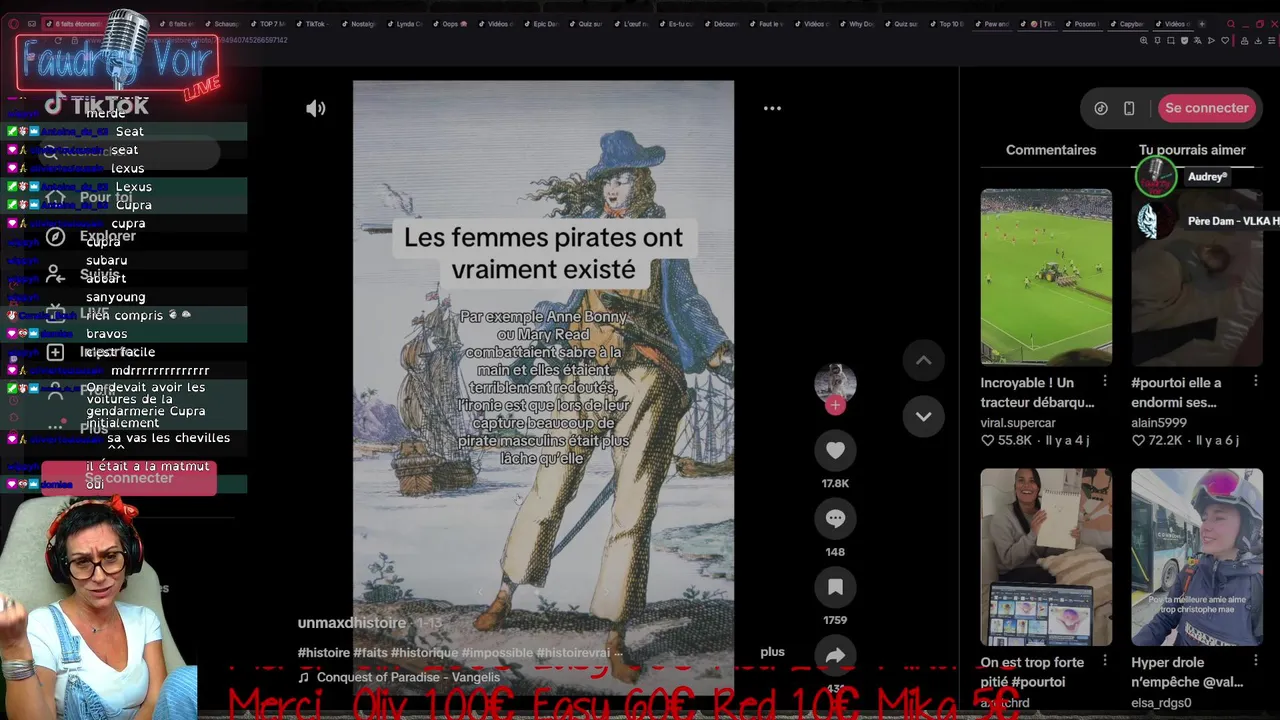Viewport: 1280px width, 720px height.
Task: Like the video with the heart icon
Action: (835, 451)
